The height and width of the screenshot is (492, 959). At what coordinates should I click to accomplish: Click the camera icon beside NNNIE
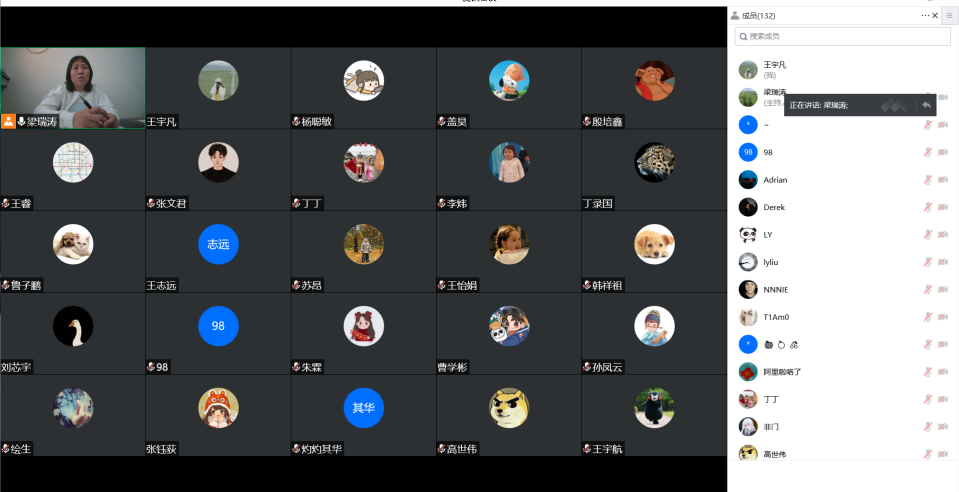[x=942, y=289]
